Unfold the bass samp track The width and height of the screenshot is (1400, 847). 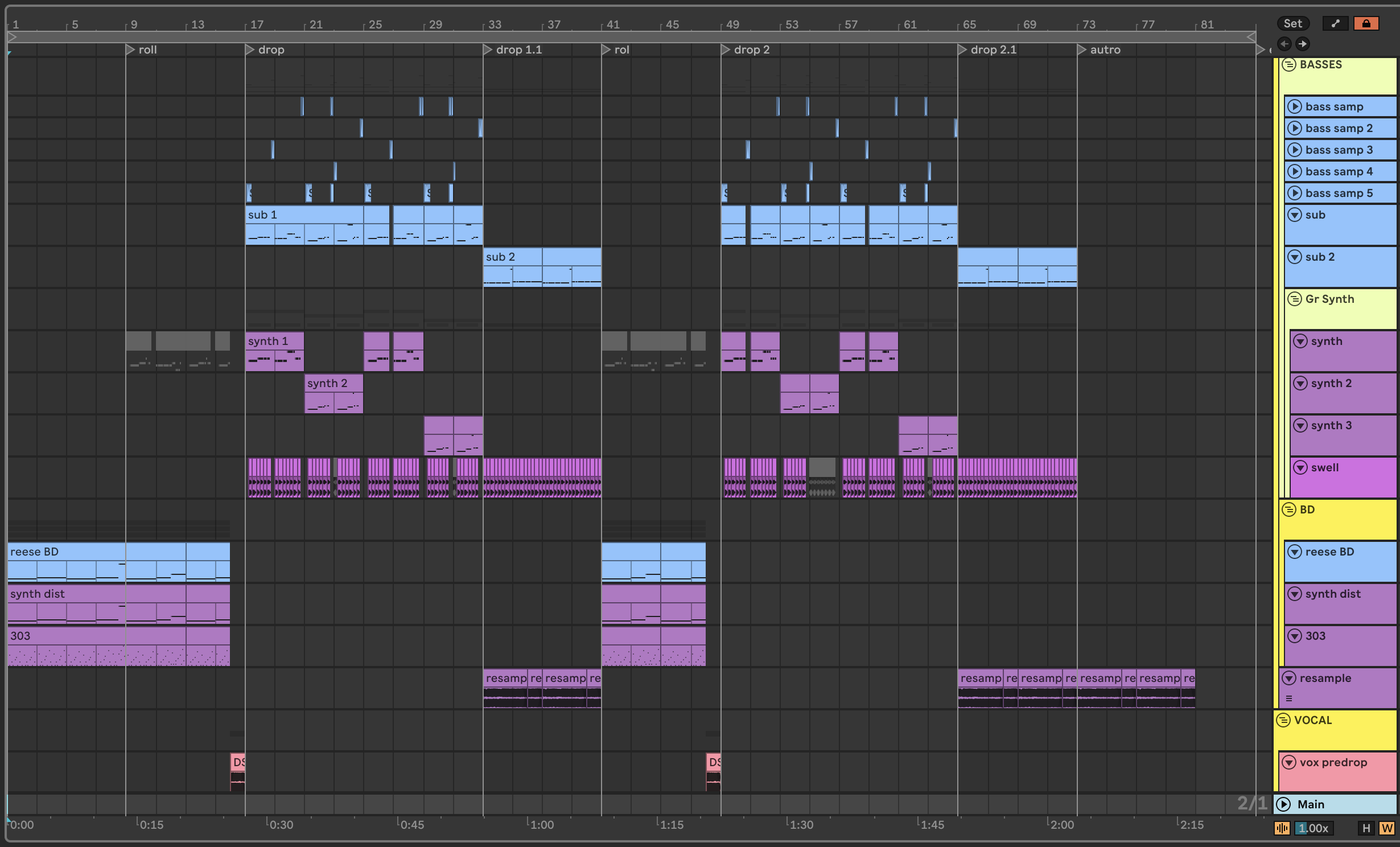pyautogui.click(x=1295, y=106)
